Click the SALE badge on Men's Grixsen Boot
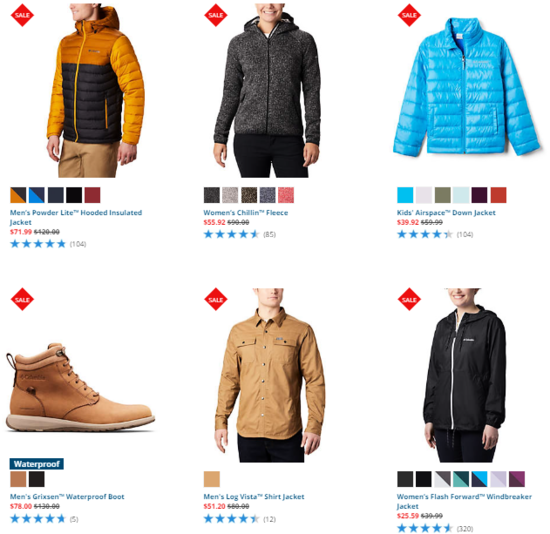 pyautogui.click(x=22, y=299)
